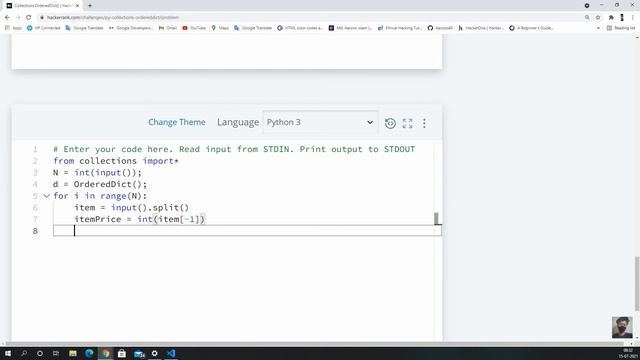Open the YouTube bookmark
Viewport: 640px width, 360px height.
(194, 28)
